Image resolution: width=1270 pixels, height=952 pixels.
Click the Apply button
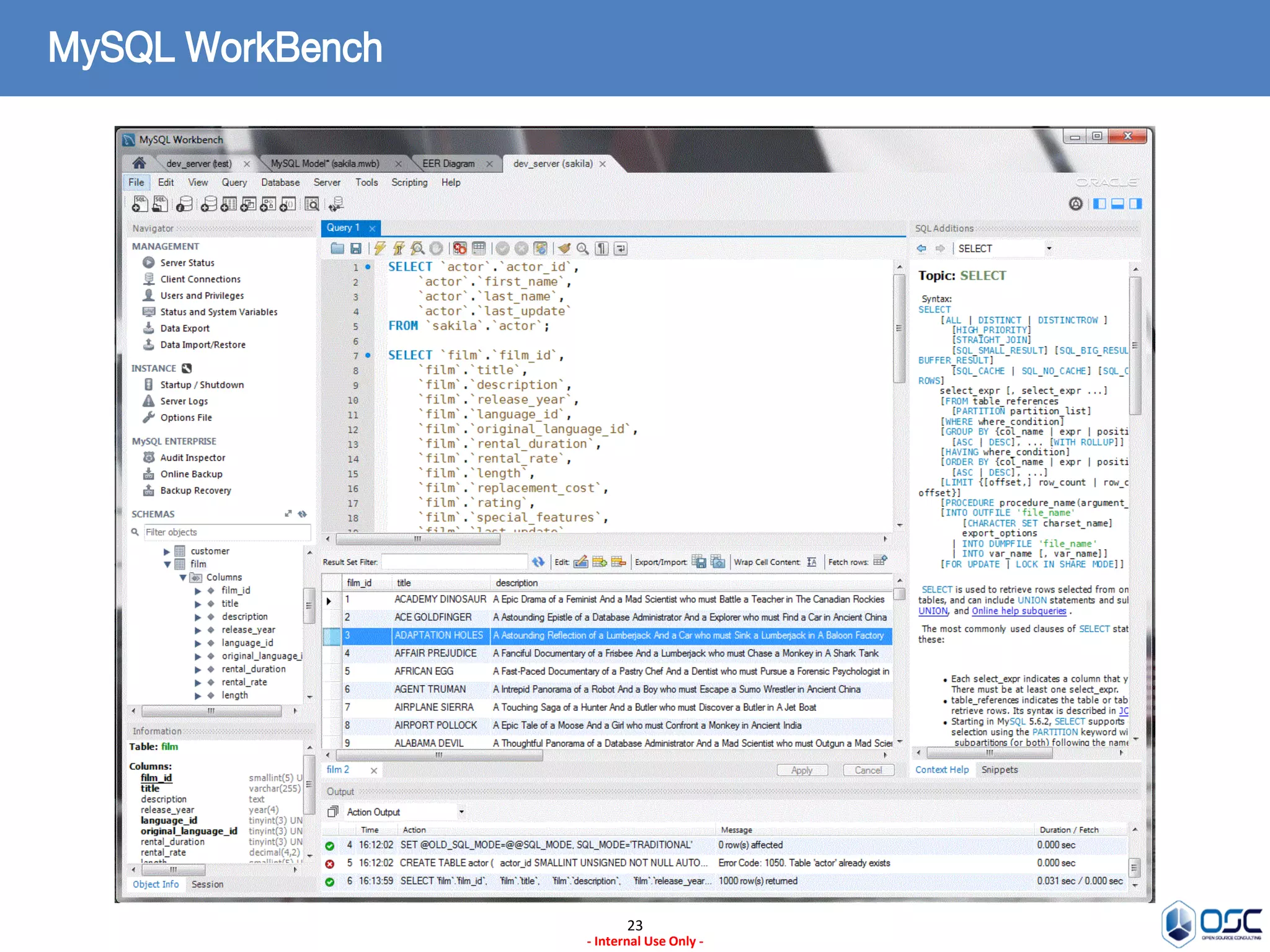coord(802,770)
